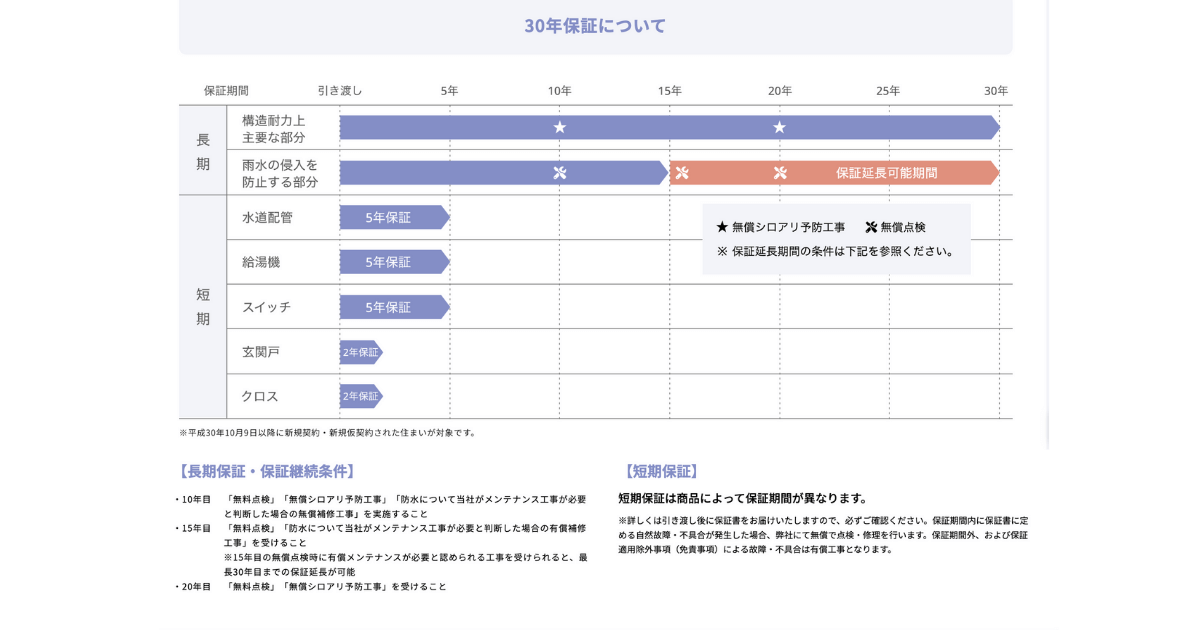The image size is (1200, 630).
Task: Click the 保証期間 header label
Action: tap(226, 91)
